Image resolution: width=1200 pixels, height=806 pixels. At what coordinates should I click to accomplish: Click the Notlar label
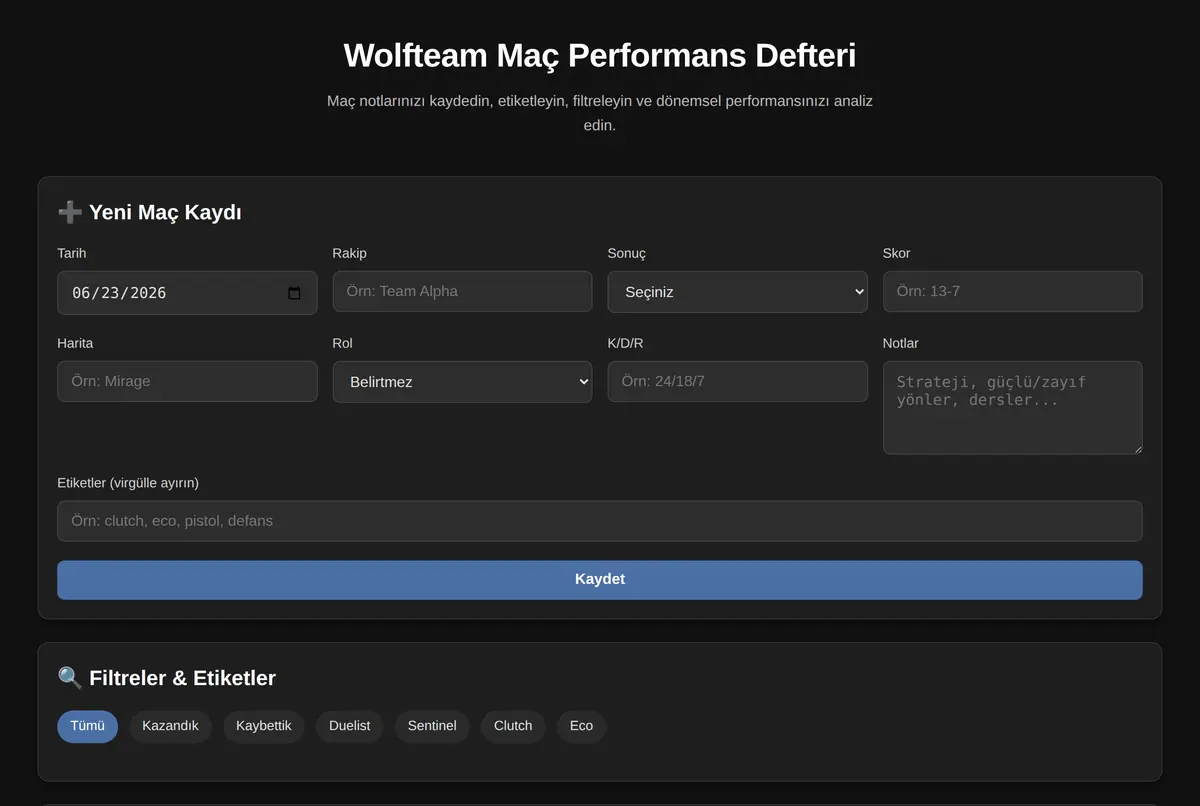coord(901,343)
